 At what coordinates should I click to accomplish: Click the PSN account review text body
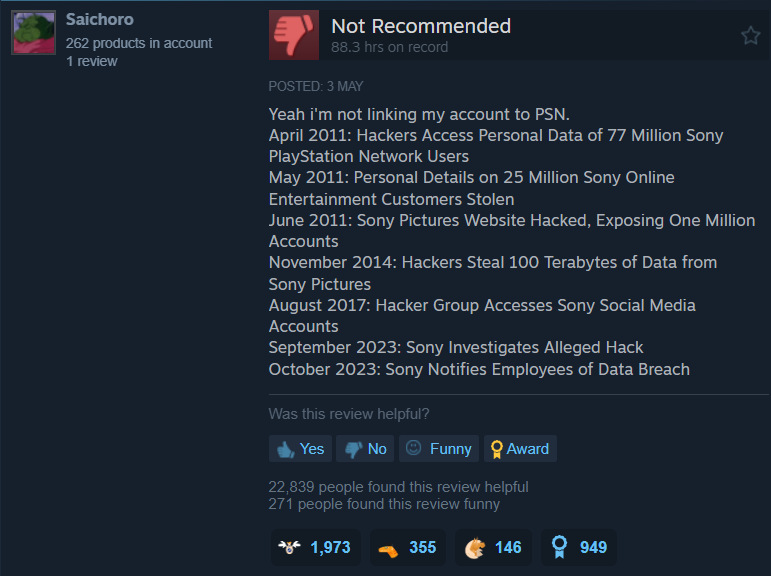pyautogui.click(x=512, y=242)
